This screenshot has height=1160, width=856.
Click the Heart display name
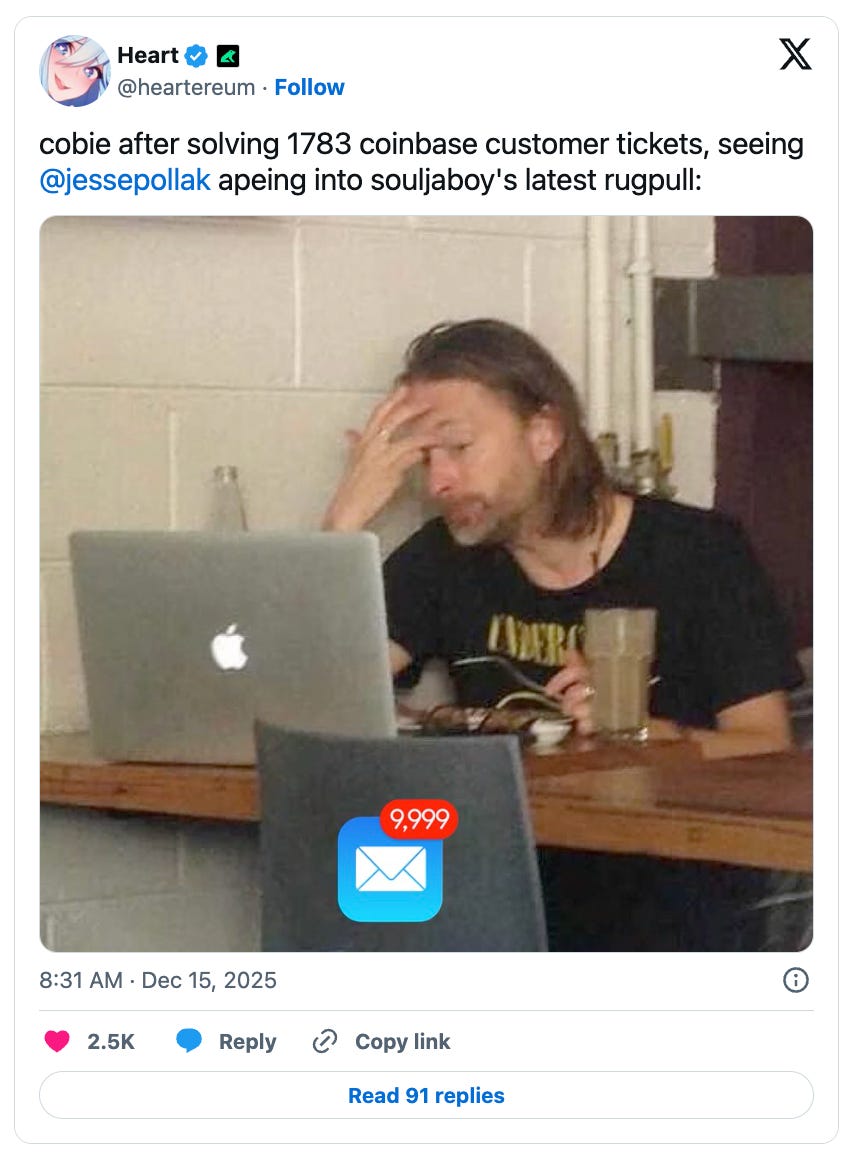(x=147, y=55)
